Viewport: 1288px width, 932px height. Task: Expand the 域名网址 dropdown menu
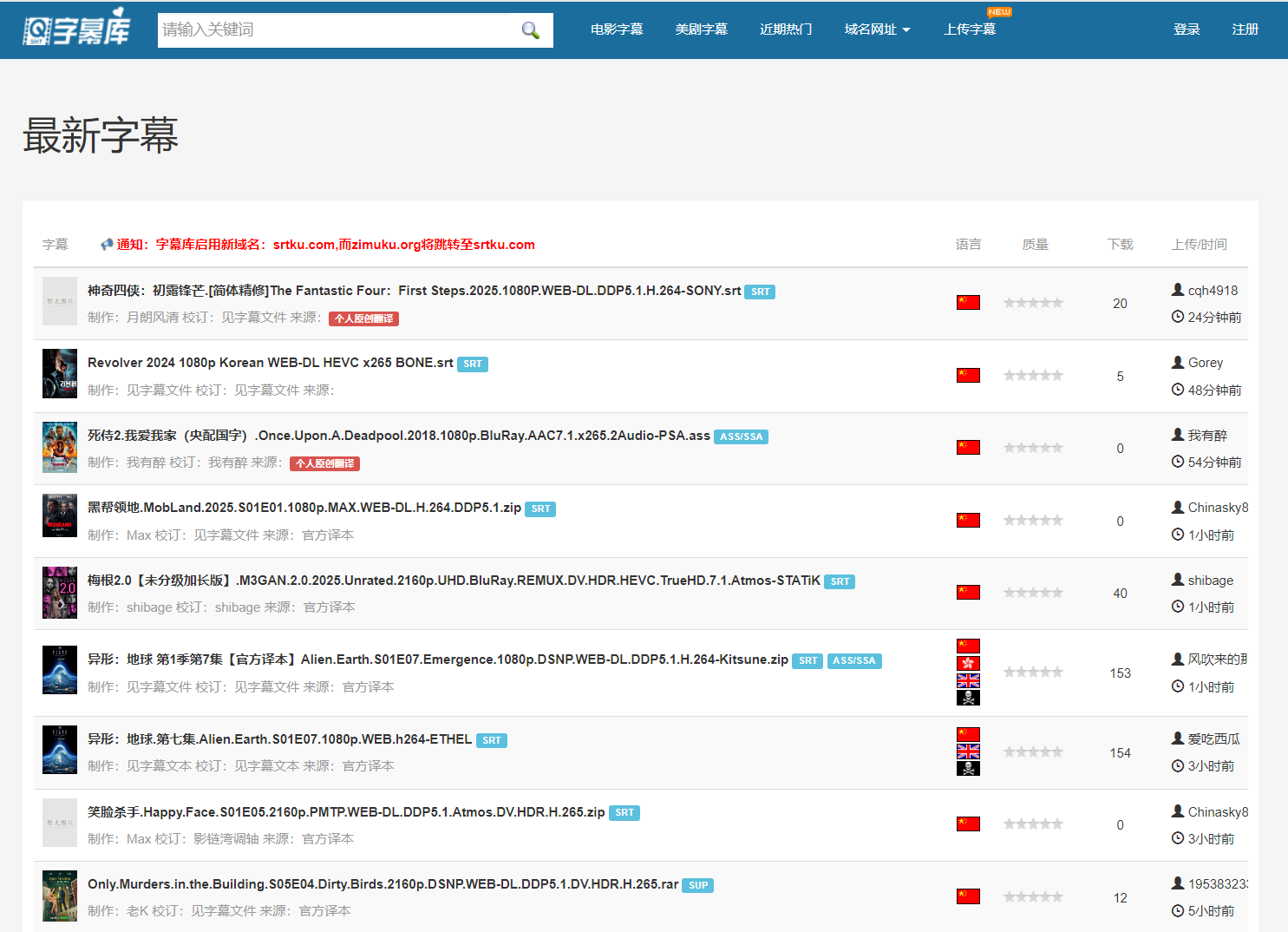coord(877,30)
